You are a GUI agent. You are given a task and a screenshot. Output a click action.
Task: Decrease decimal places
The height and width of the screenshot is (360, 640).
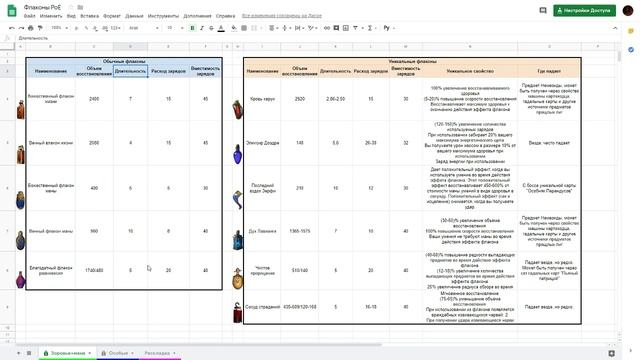click(95, 28)
